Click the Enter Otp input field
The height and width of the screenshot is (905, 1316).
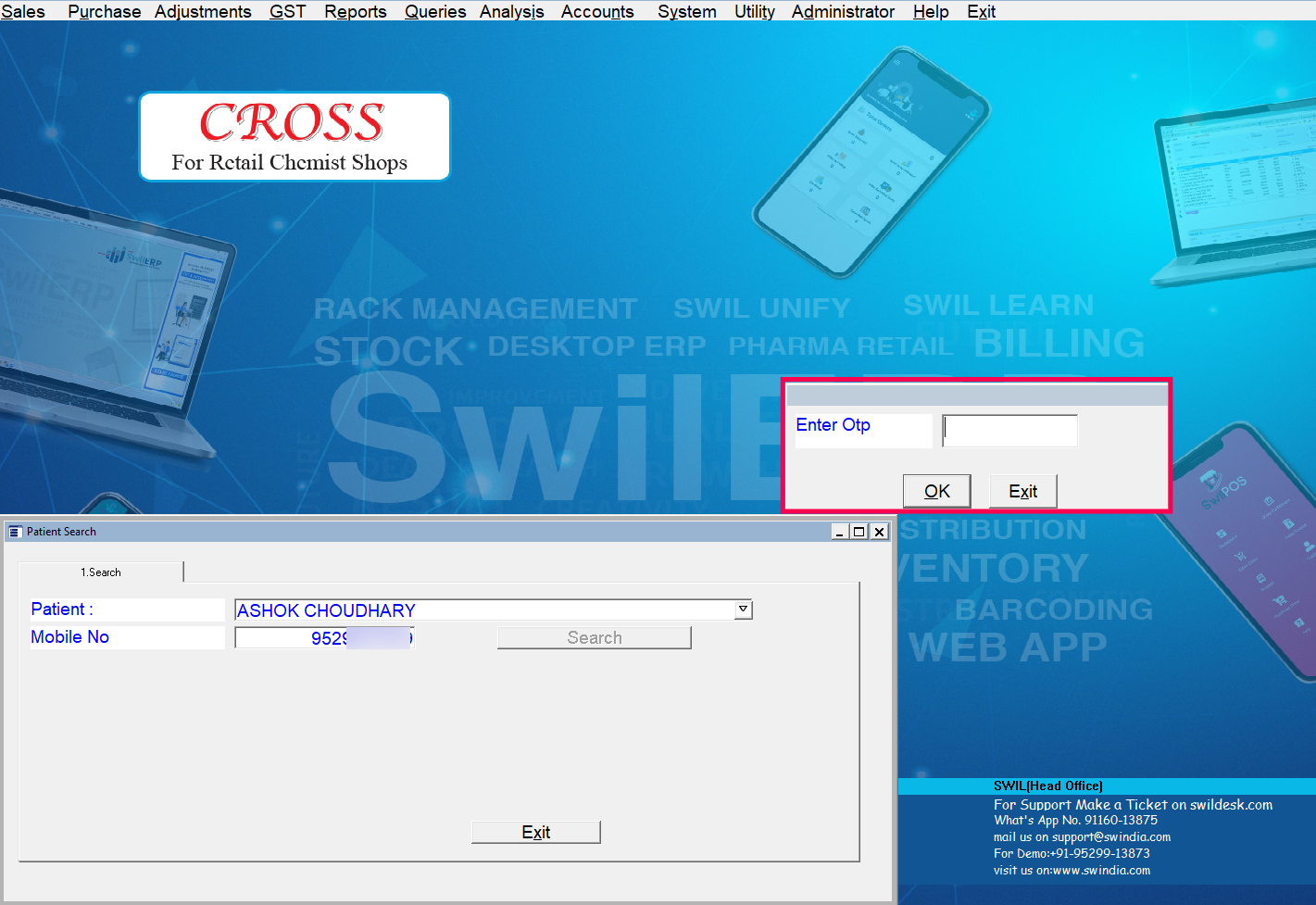point(1009,431)
